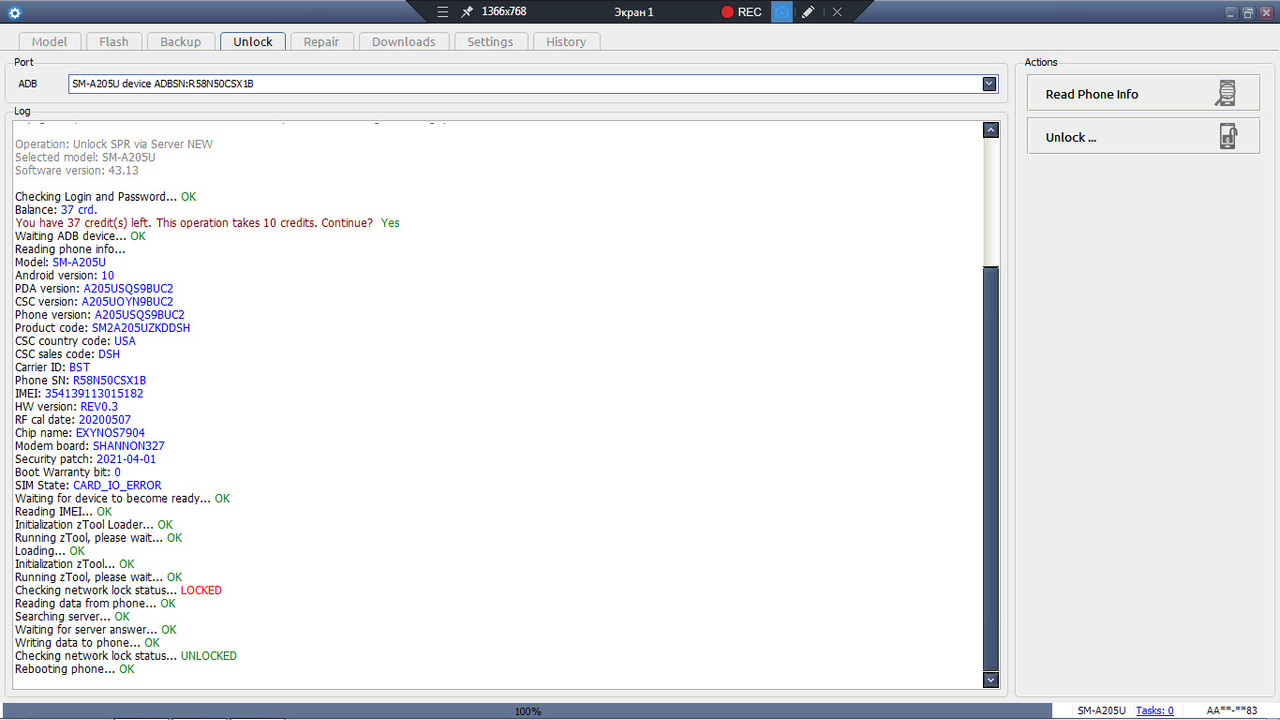This screenshot has width=1280, height=720.
Task: Click the log scroll up arrow
Action: pos(991,130)
